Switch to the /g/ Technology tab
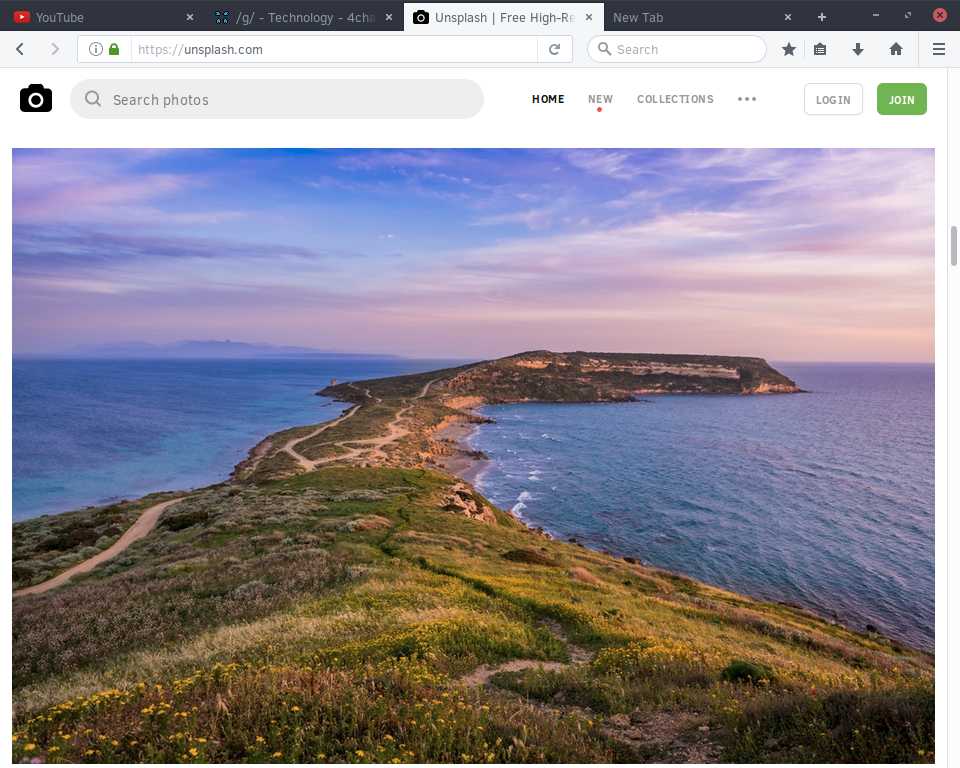The height and width of the screenshot is (768, 960). click(x=304, y=17)
